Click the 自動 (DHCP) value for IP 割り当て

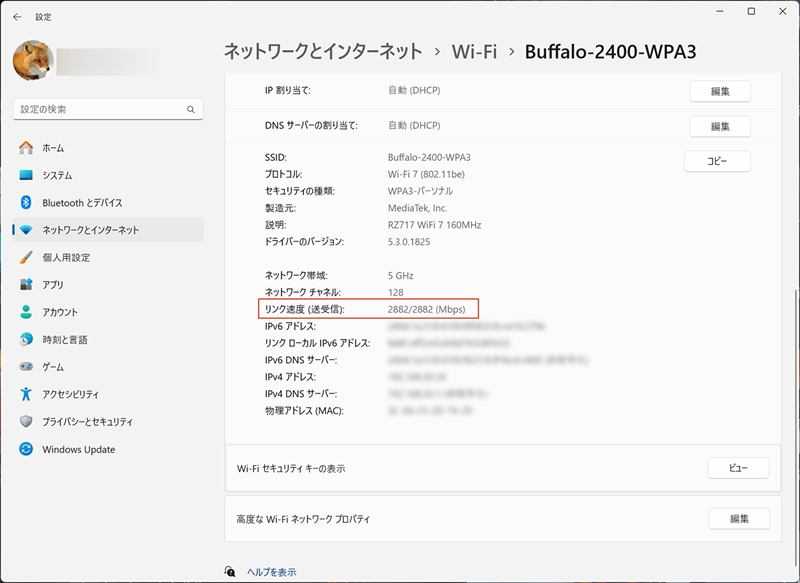click(x=414, y=90)
